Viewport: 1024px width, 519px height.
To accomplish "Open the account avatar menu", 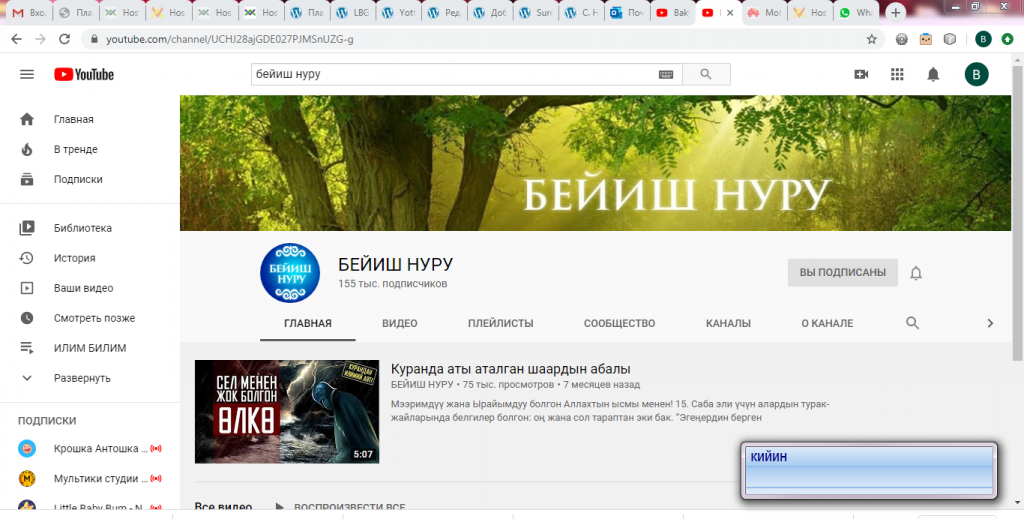I will coord(976,74).
